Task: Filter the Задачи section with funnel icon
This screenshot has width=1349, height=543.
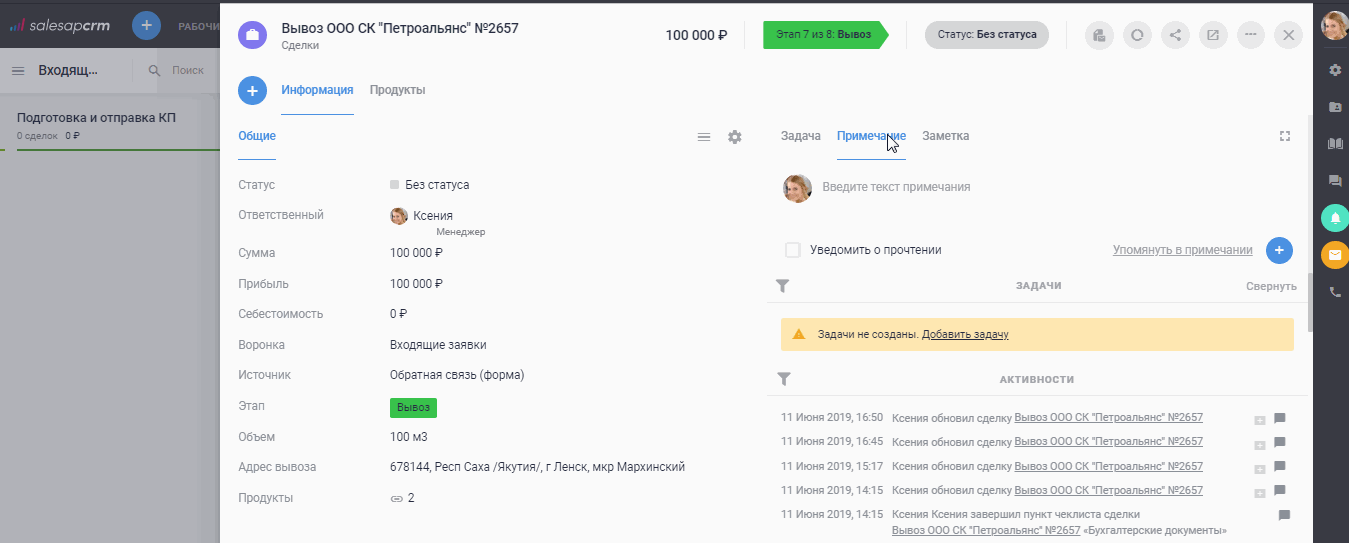Action: point(783,286)
